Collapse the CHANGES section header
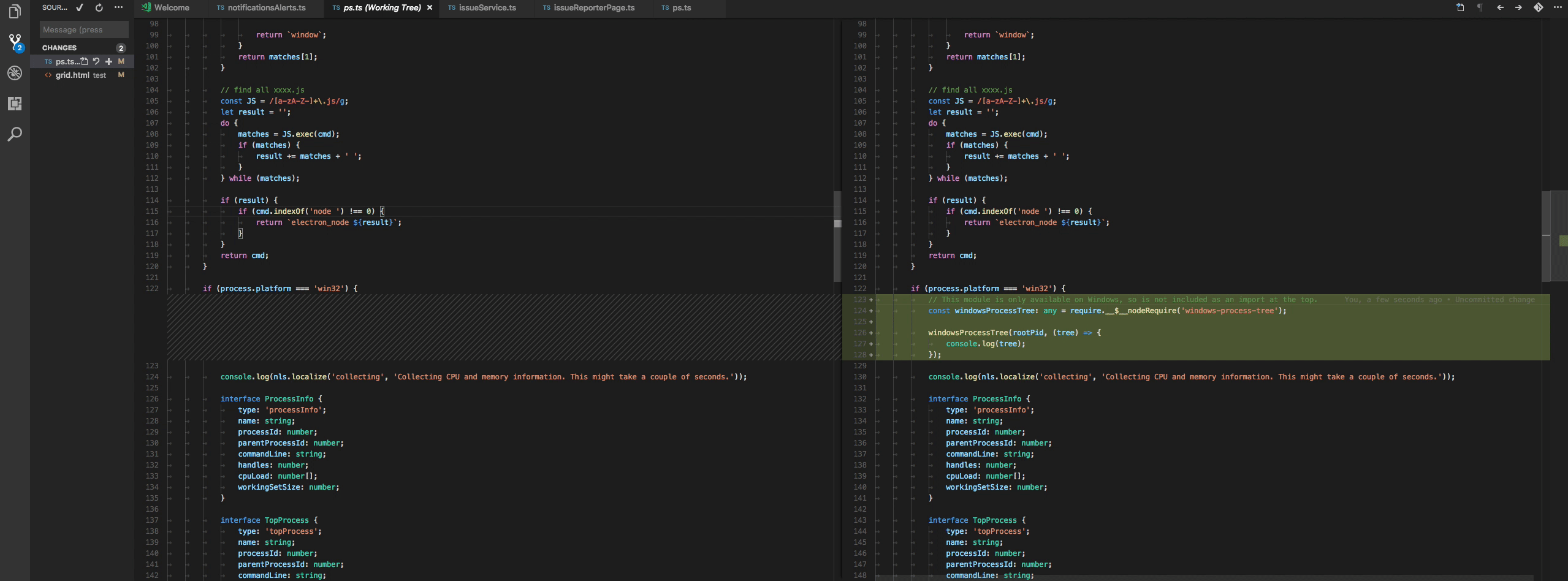Image resolution: width=1568 pixels, height=581 pixels. (x=82, y=48)
